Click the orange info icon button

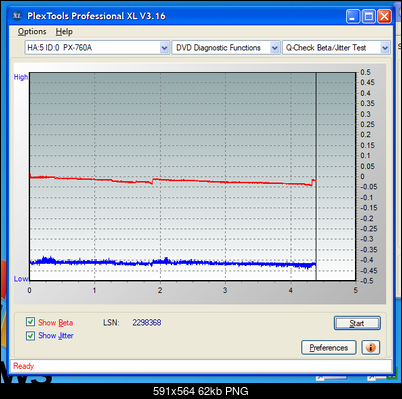(x=370, y=348)
